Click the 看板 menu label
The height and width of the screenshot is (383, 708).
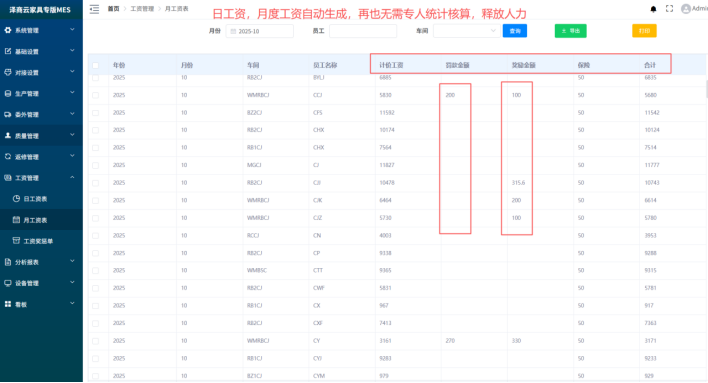(21, 305)
